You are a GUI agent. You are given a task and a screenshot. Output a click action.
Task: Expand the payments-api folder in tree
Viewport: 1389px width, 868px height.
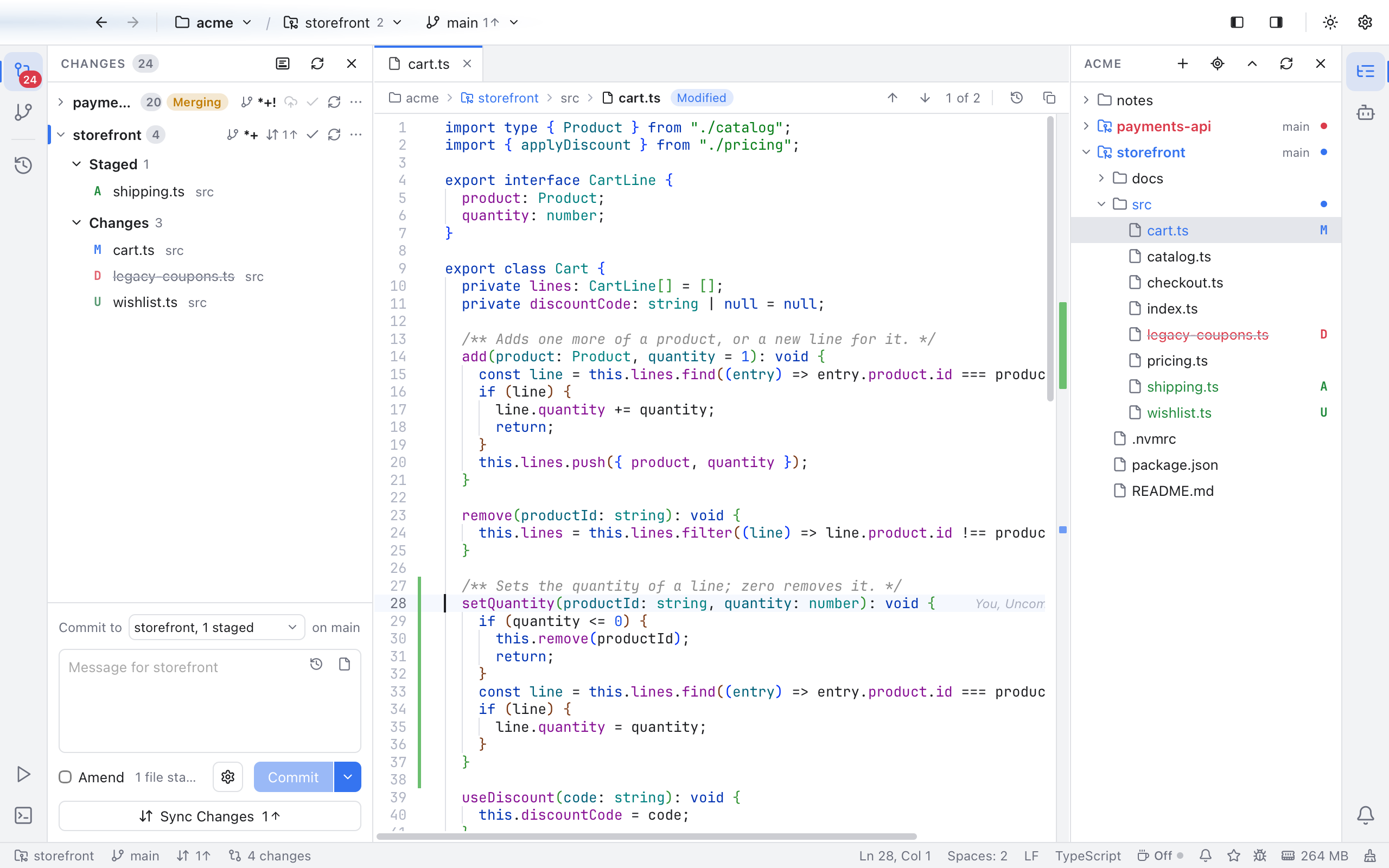pyautogui.click(x=1086, y=126)
